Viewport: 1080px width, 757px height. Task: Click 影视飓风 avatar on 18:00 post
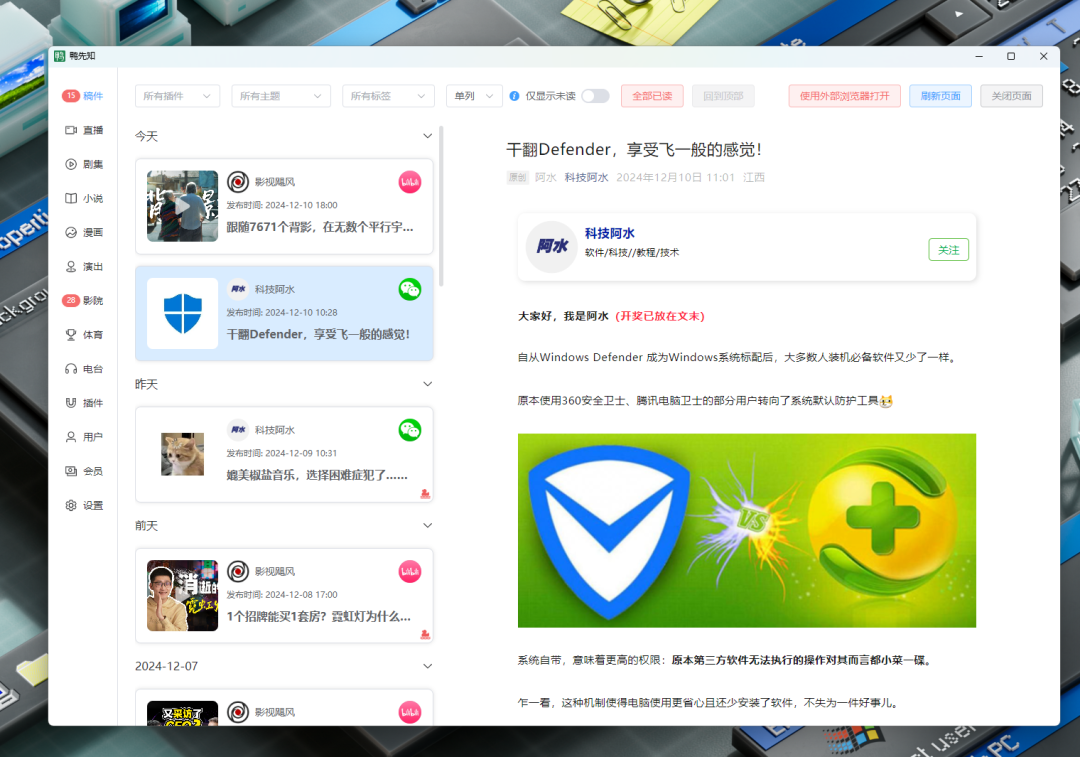point(238,182)
